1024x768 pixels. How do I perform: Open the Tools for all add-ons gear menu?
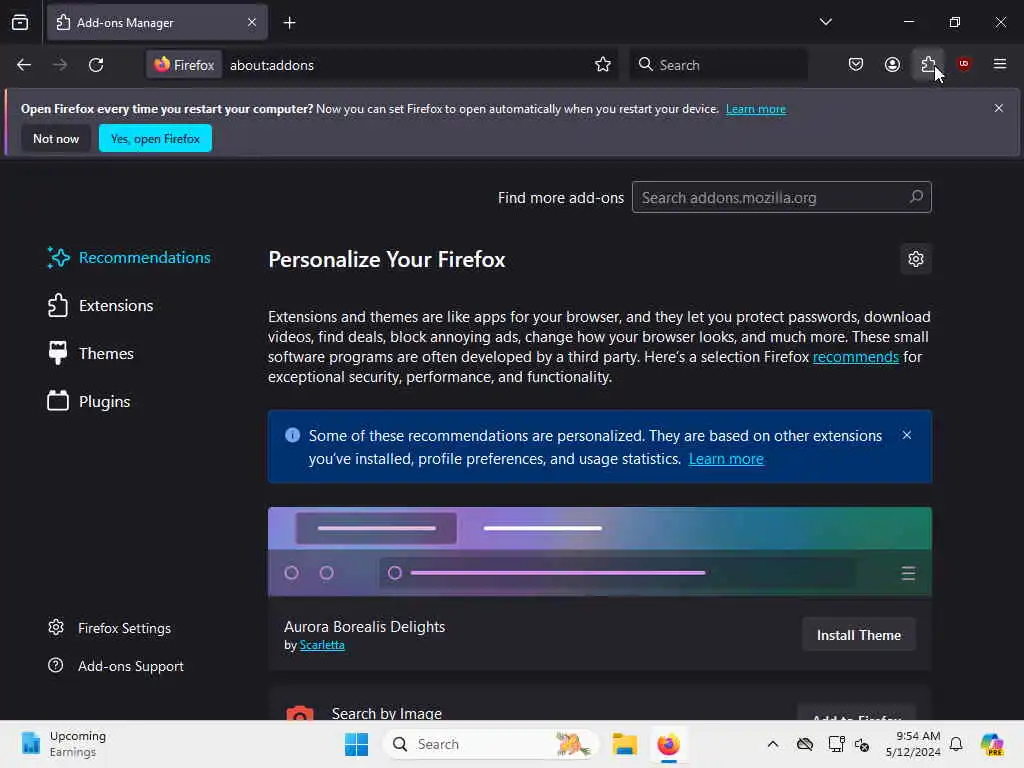pos(916,259)
